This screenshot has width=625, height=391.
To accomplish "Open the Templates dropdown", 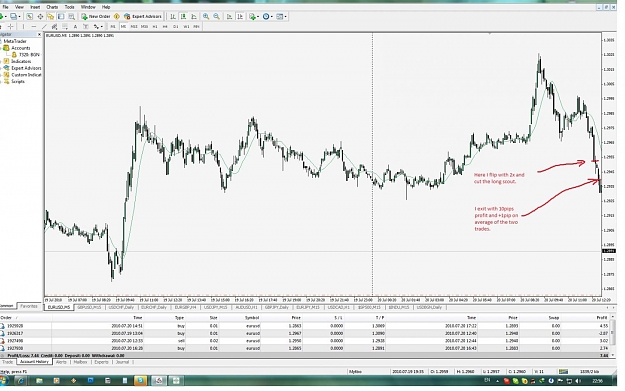I will tap(281, 16).
